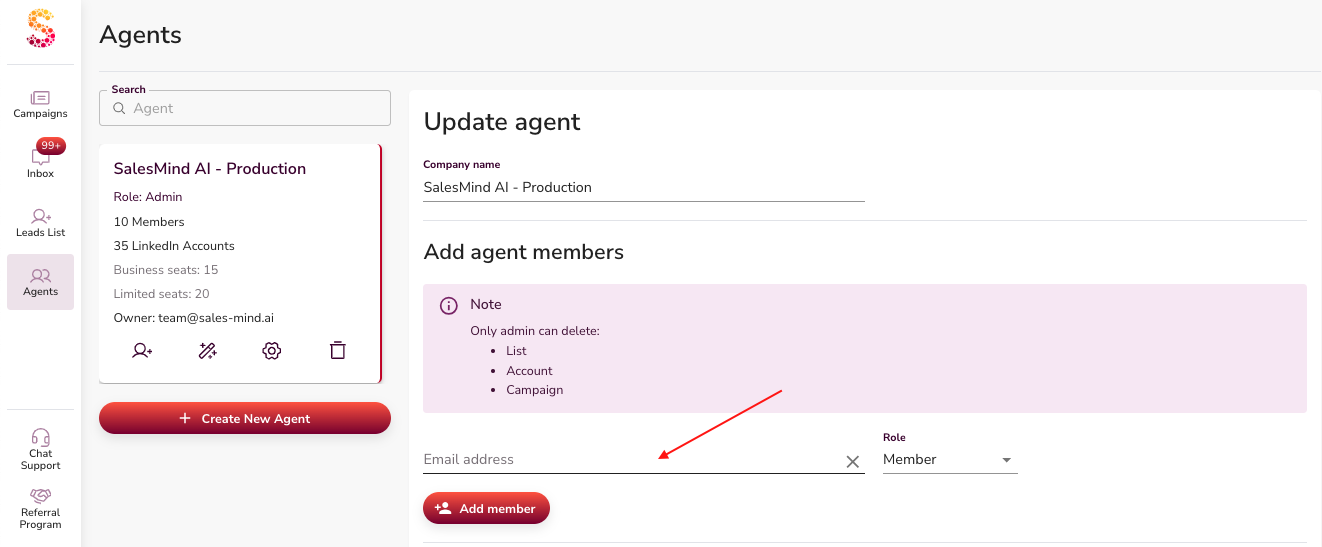The width and height of the screenshot is (1322, 547).
Task: Open Campaigns in the left sidebar
Action: (x=40, y=104)
